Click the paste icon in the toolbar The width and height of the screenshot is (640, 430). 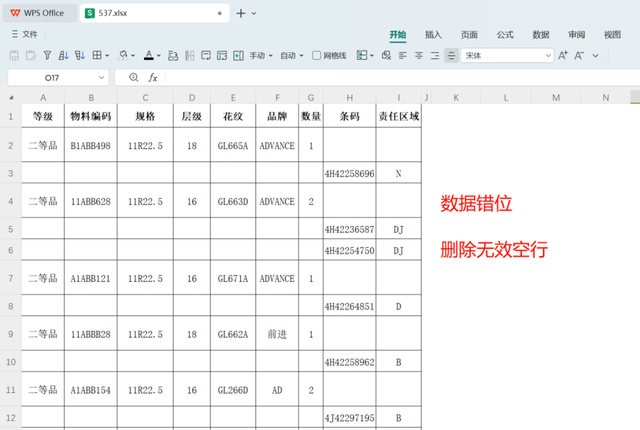14,55
